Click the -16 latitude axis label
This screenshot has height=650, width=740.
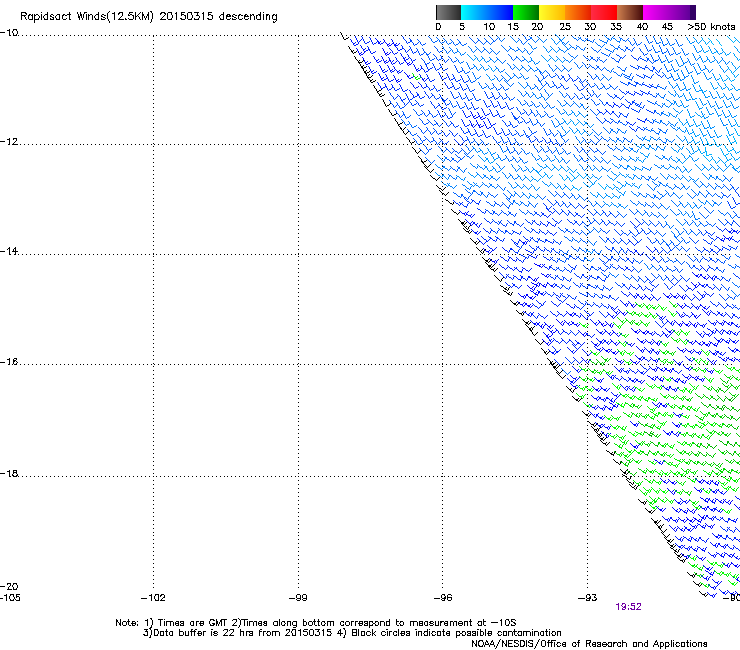click(x=9, y=362)
